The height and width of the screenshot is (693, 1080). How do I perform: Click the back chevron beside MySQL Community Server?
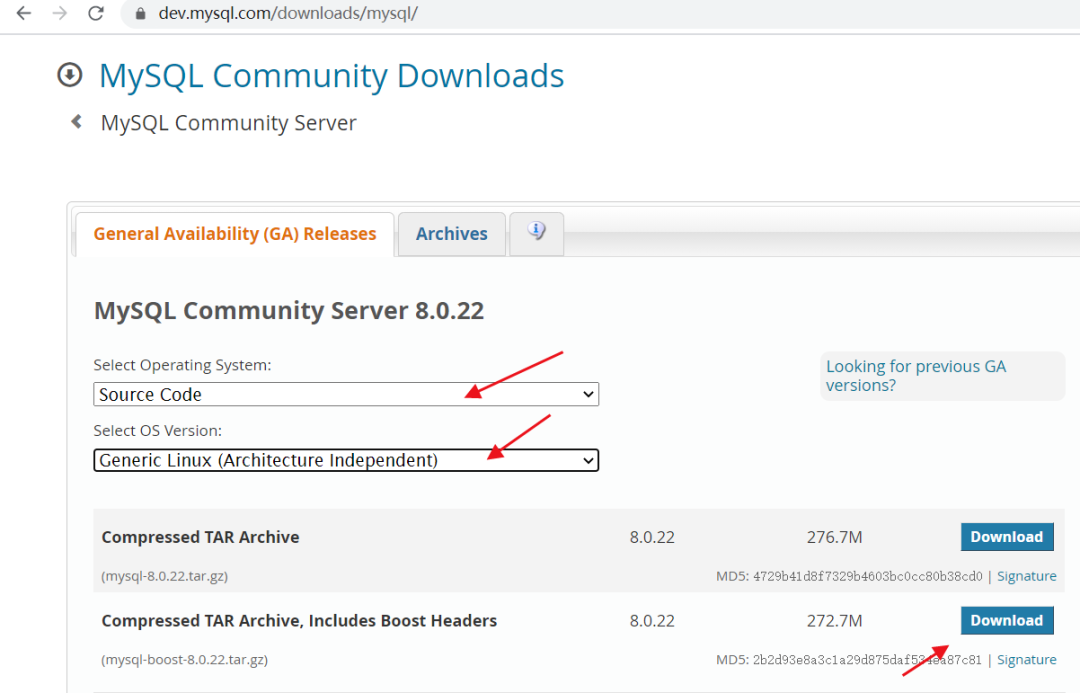coord(76,120)
